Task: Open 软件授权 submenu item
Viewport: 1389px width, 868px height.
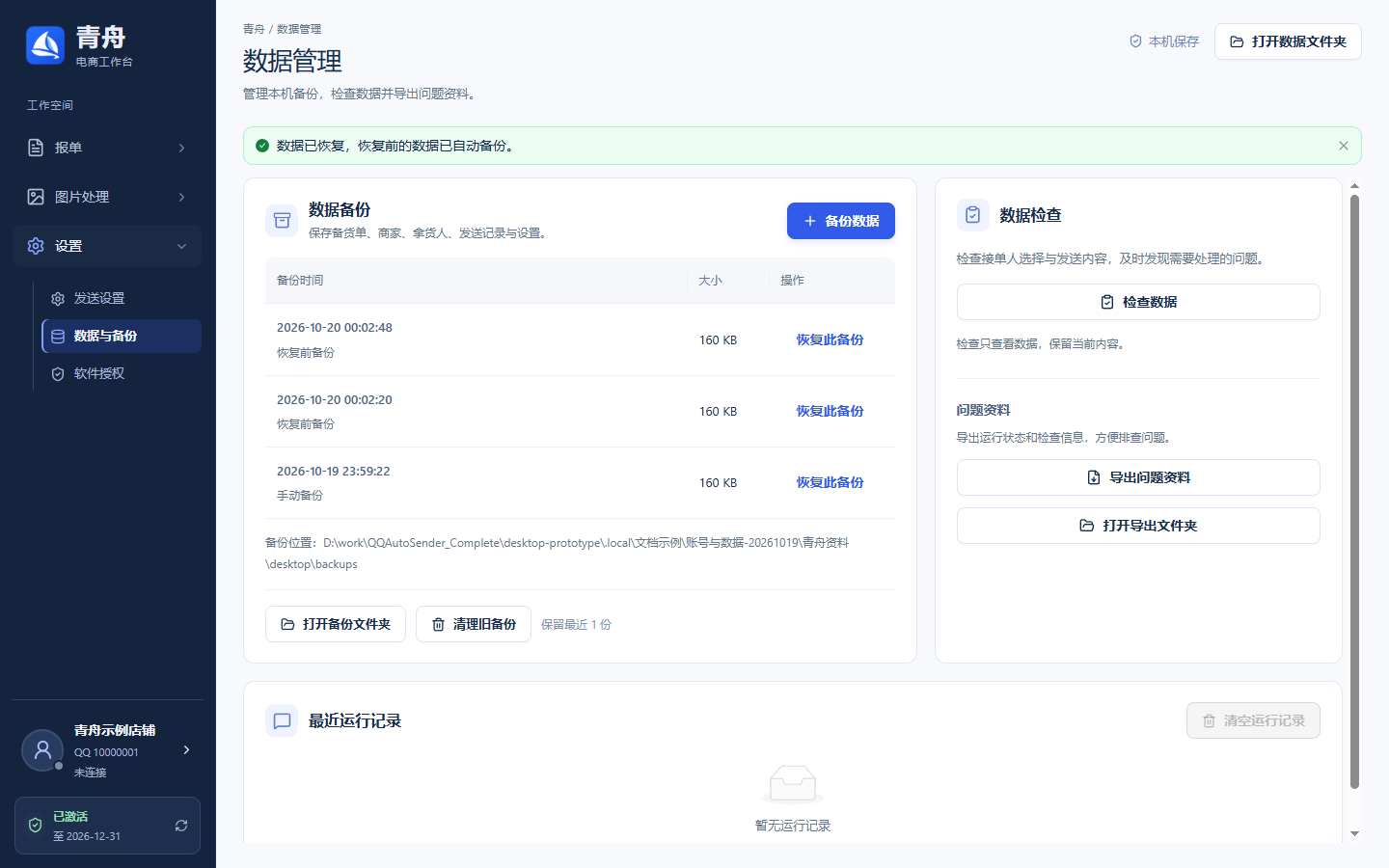Action: 121,374
